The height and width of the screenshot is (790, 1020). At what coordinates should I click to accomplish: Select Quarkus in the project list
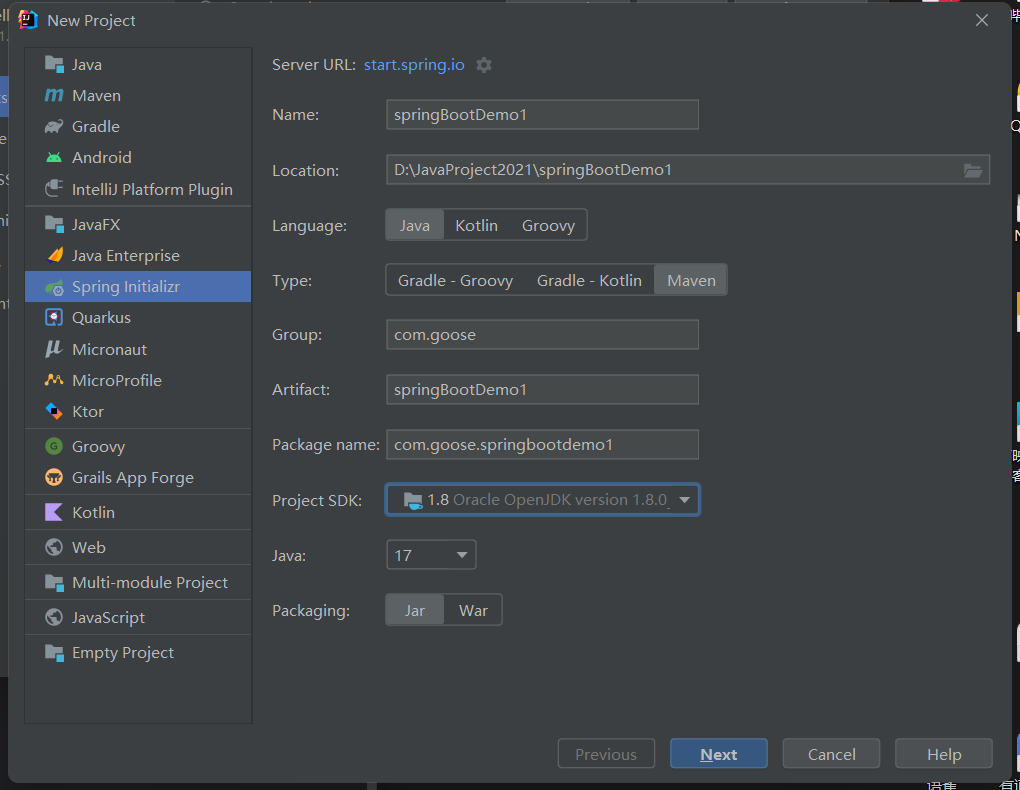(138, 318)
